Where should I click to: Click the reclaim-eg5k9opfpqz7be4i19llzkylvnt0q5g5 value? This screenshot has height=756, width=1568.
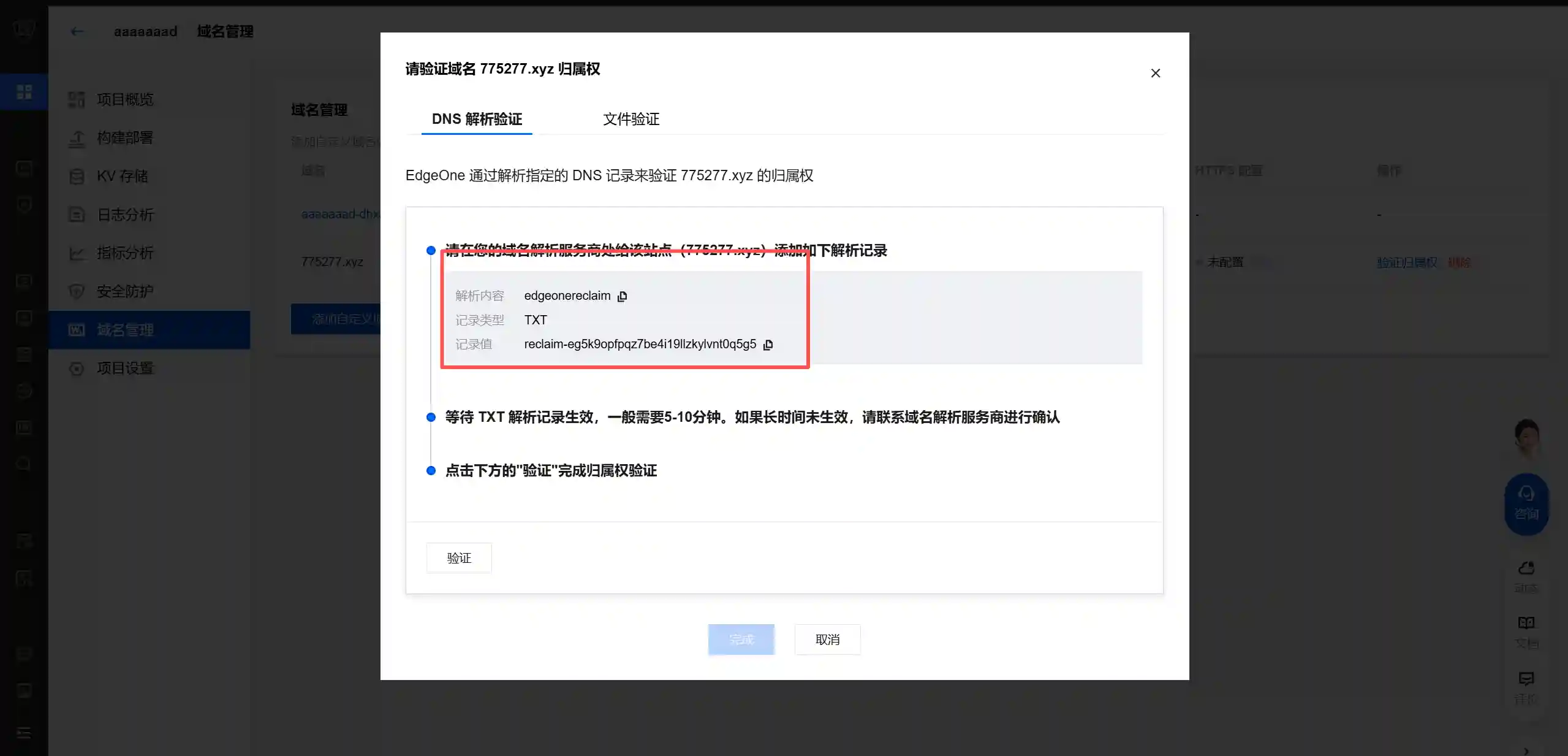640,344
